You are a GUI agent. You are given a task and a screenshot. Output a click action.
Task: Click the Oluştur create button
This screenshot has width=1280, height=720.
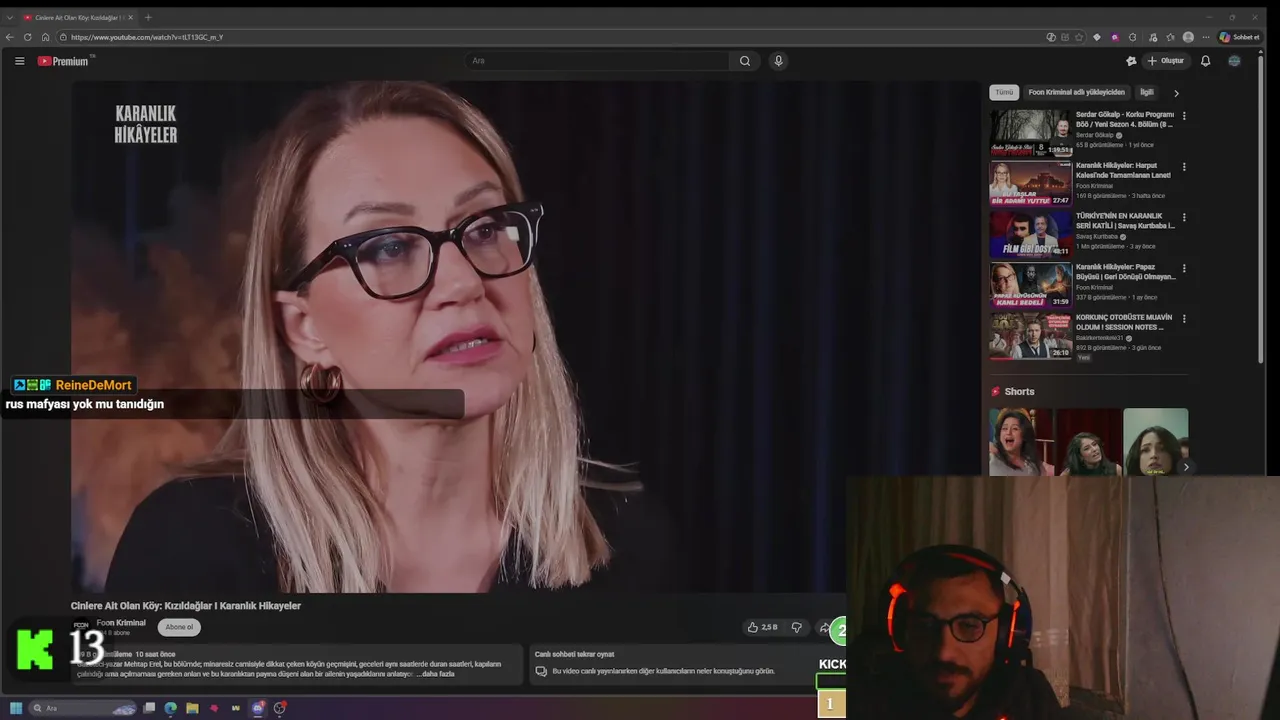pyautogui.click(x=1166, y=61)
